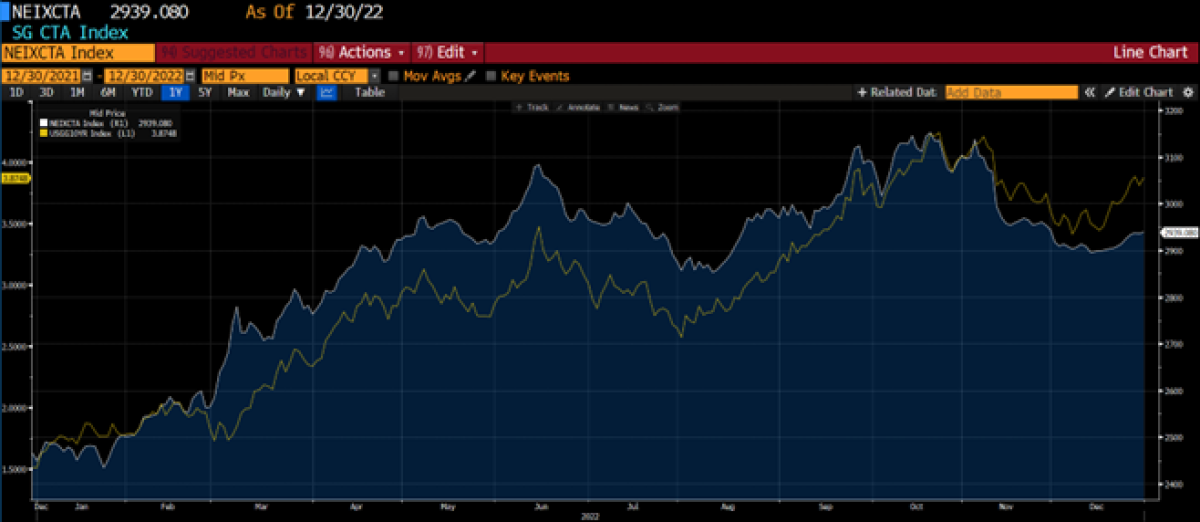Viewport: 1200px width, 522px height.
Task: Click the white NEIXCTA Index legend swatch
Action: [43, 123]
